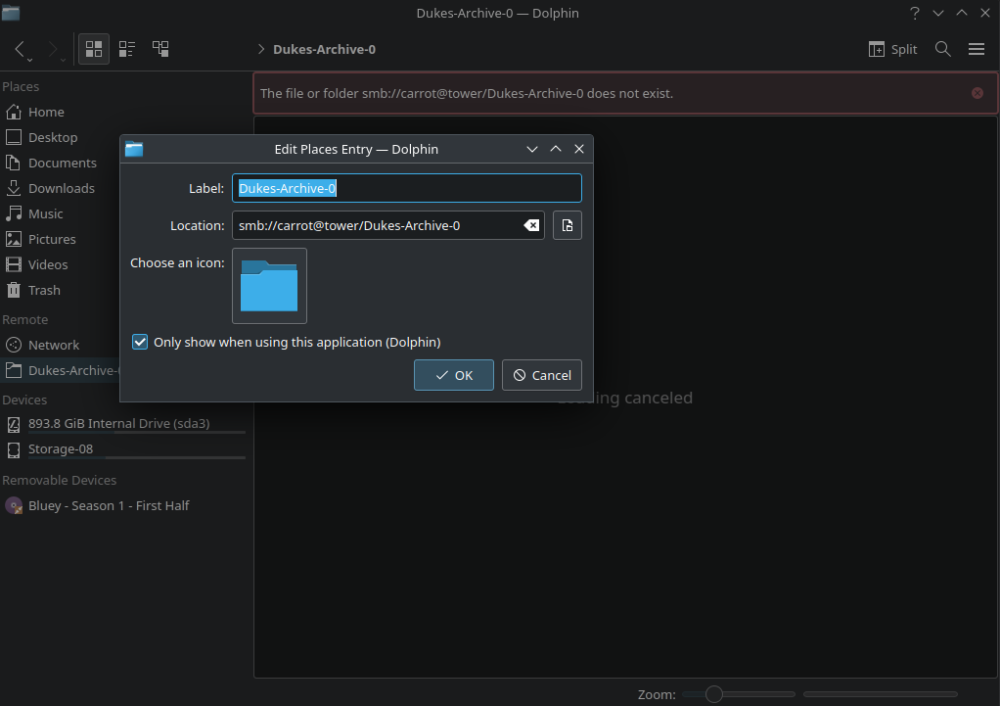Image resolution: width=1000 pixels, height=706 pixels.
Task: Cancel the Edit Places Entry dialog
Action: point(541,375)
